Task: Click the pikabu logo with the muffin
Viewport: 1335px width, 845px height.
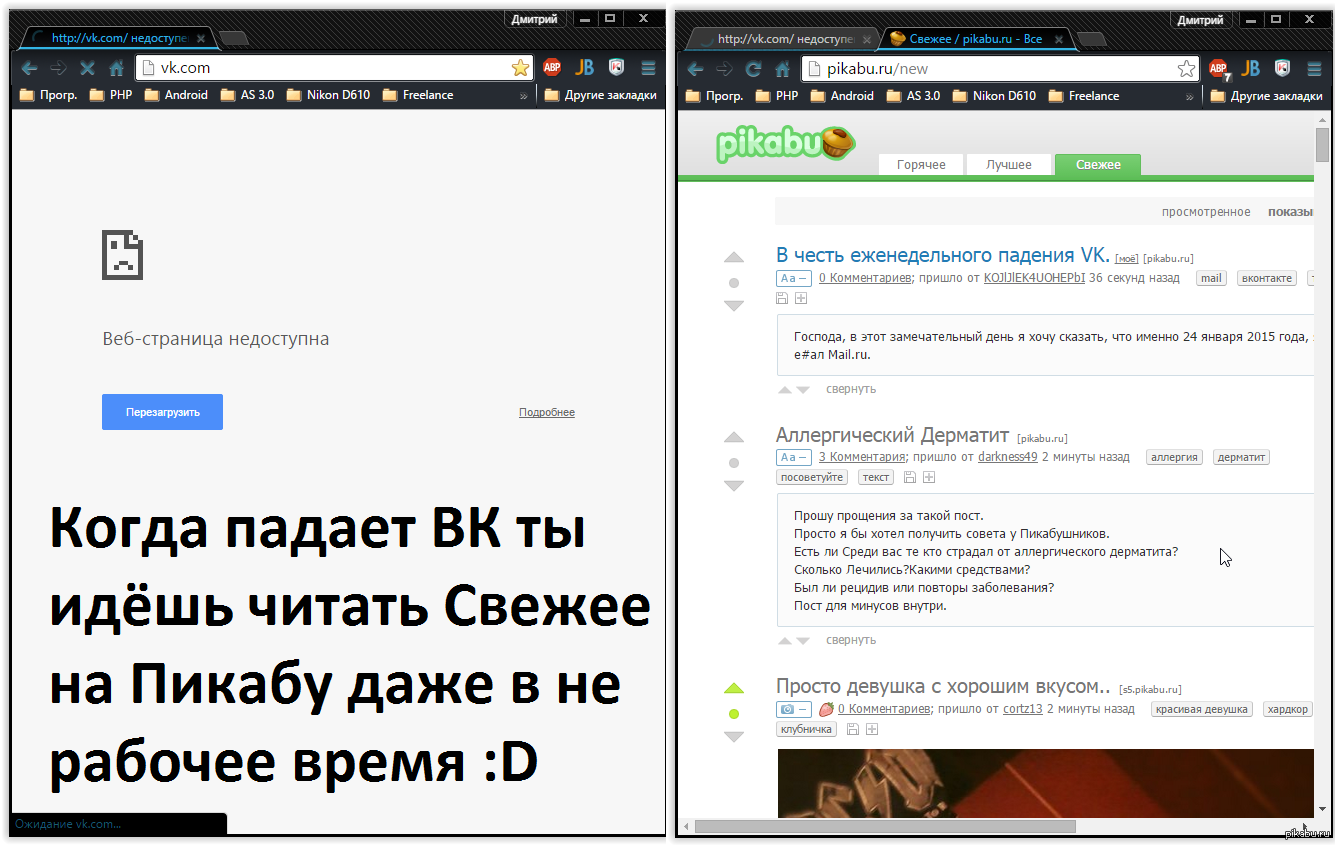Action: (786, 144)
